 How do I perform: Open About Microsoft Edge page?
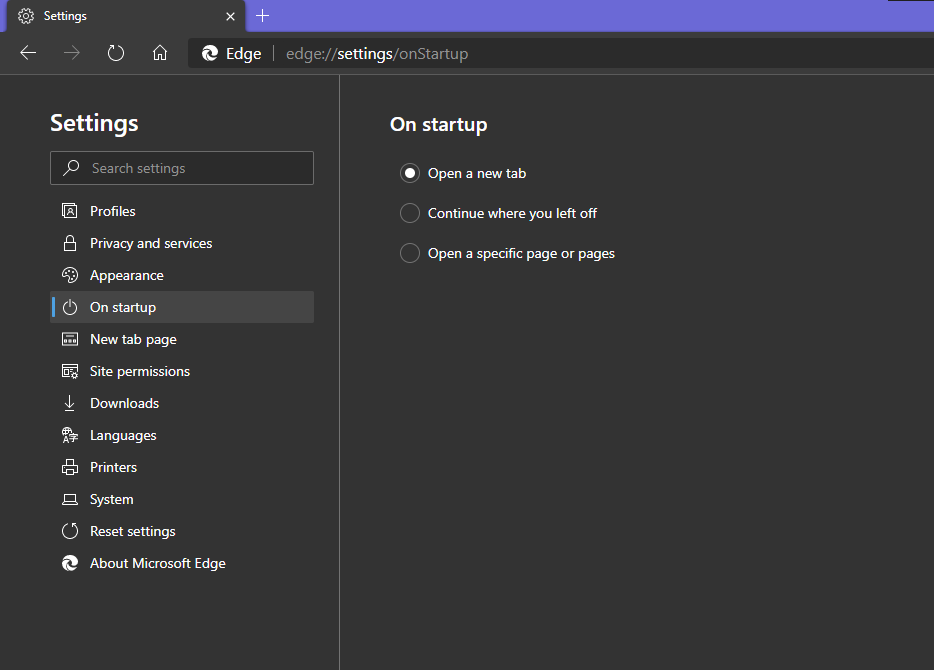click(x=157, y=563)
